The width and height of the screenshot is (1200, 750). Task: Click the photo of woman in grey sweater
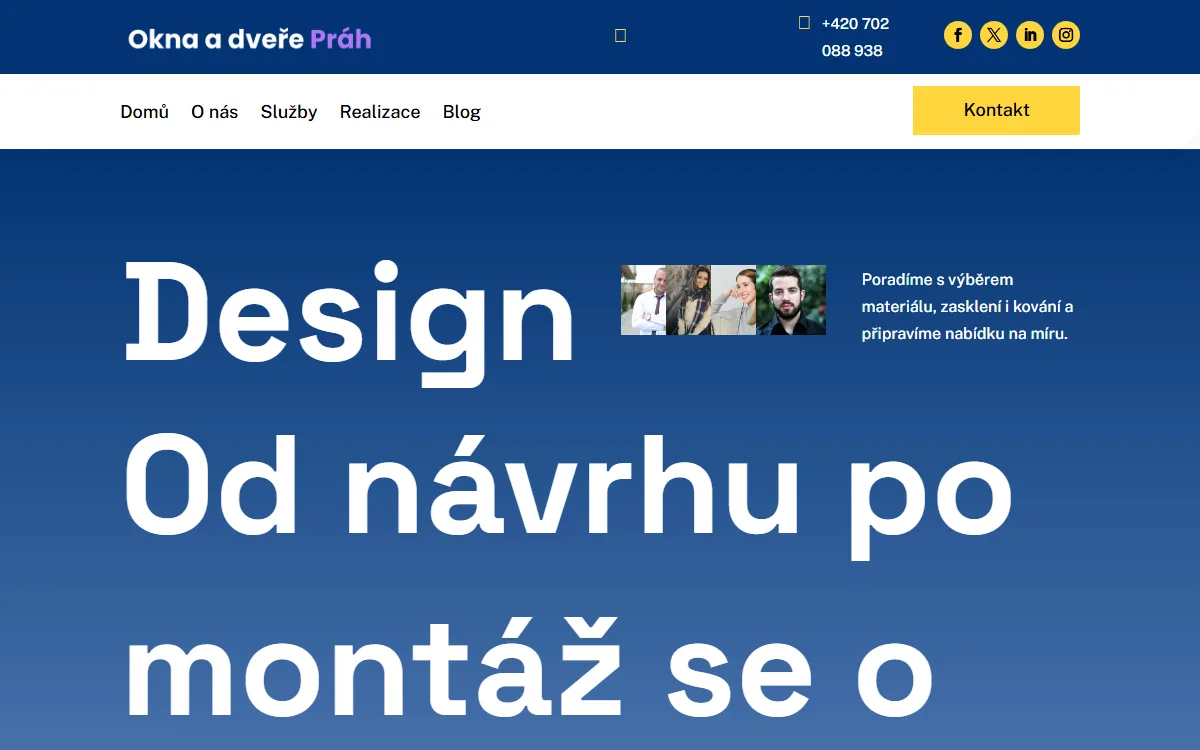[733, 300]
